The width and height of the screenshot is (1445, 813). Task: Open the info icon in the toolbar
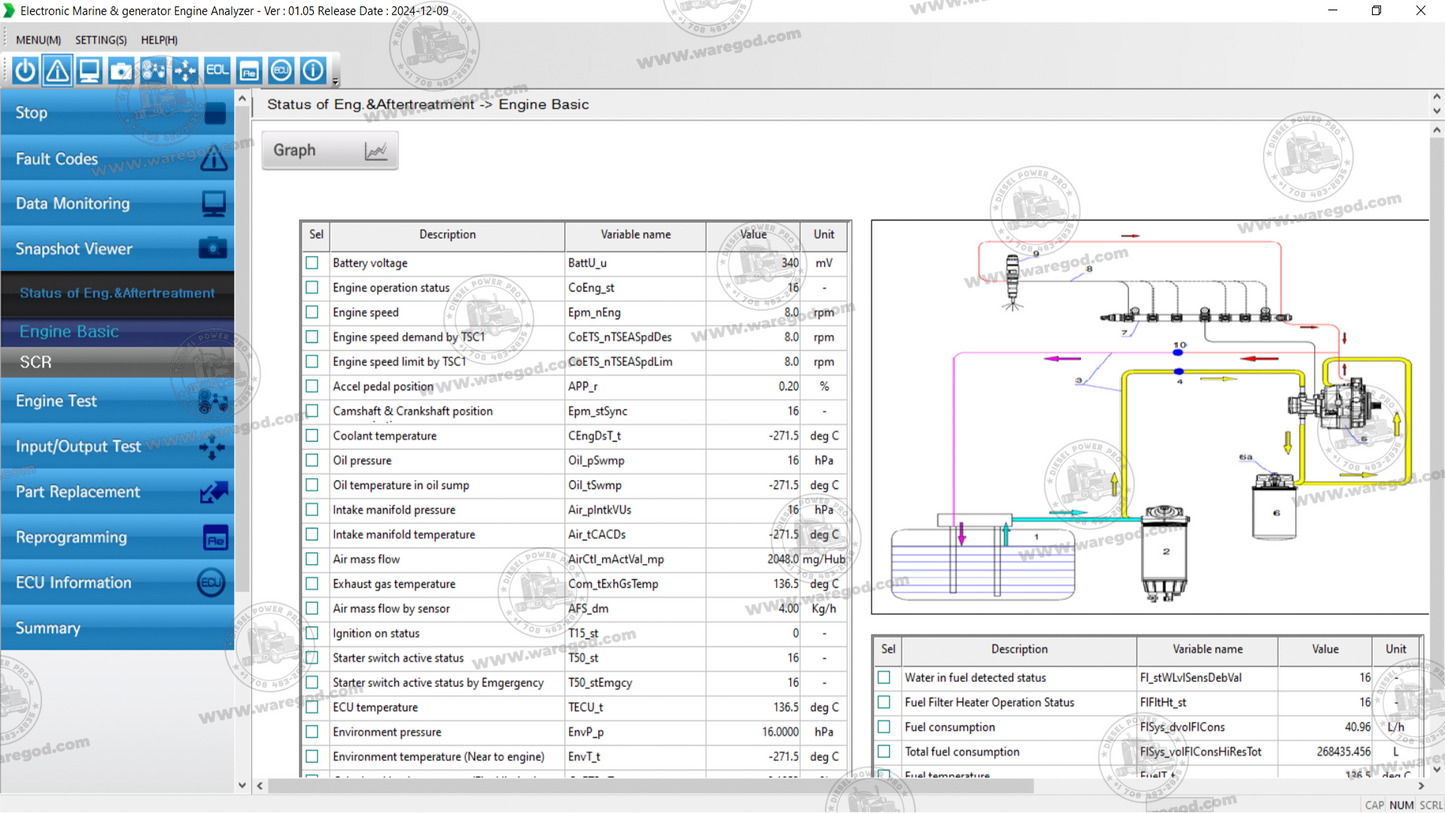point(313,70)
